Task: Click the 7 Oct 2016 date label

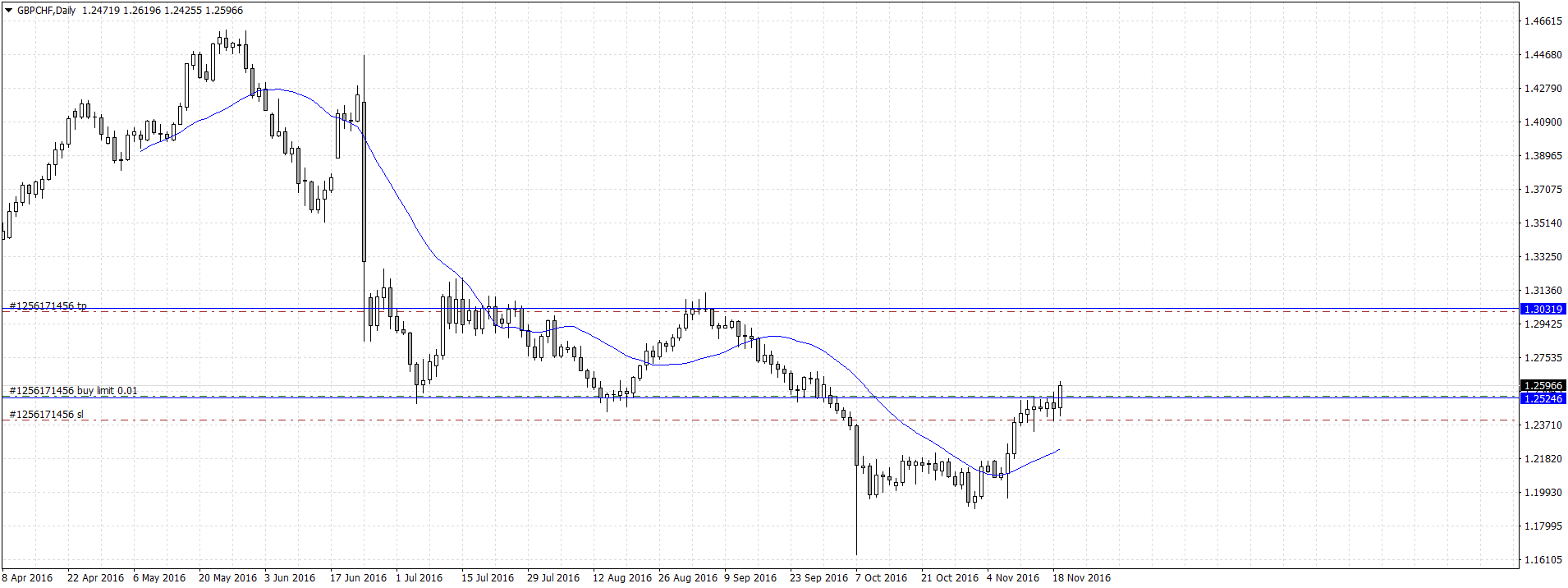Action: 881,578
